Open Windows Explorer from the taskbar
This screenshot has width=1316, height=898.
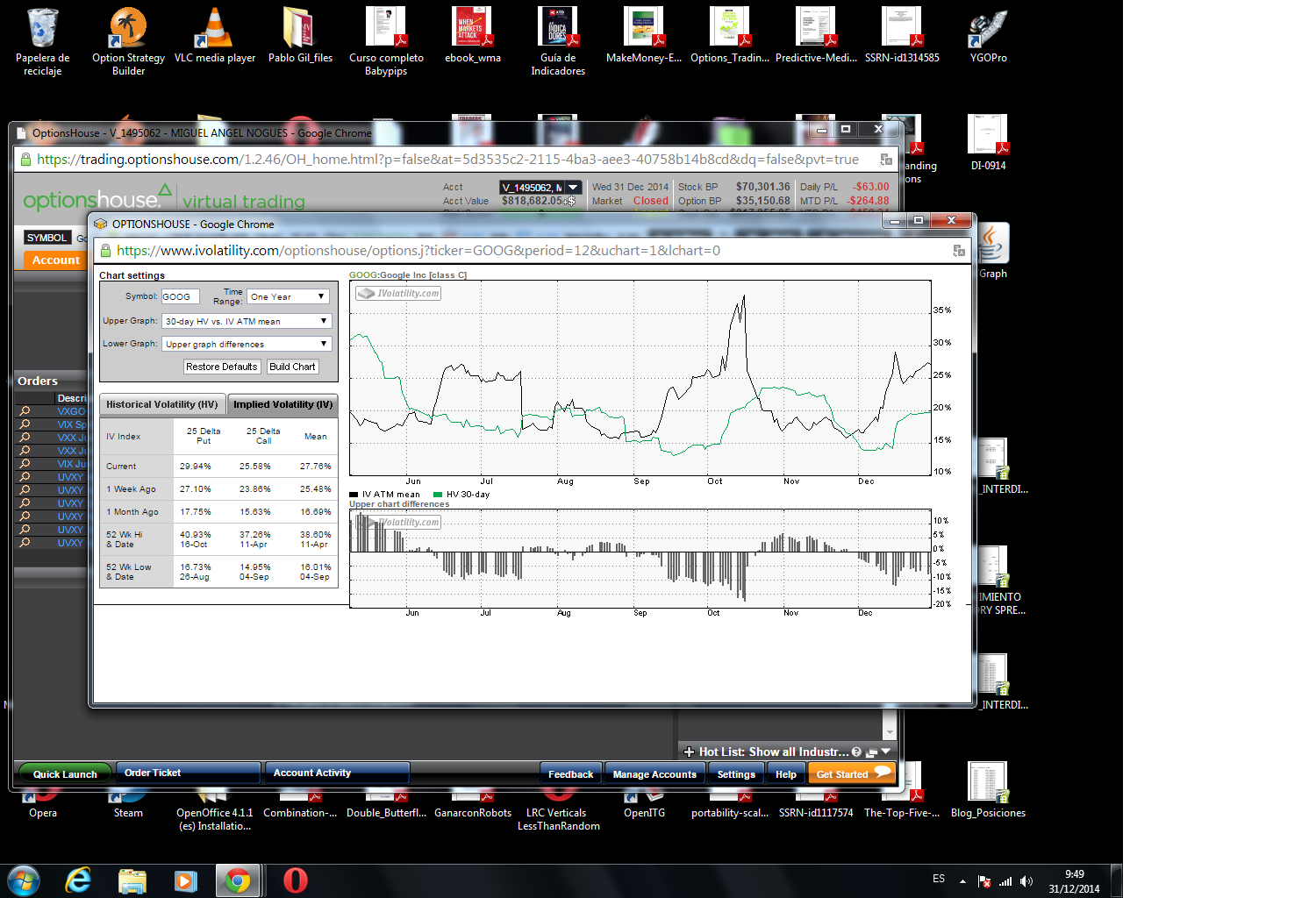(x=132, y=880)
